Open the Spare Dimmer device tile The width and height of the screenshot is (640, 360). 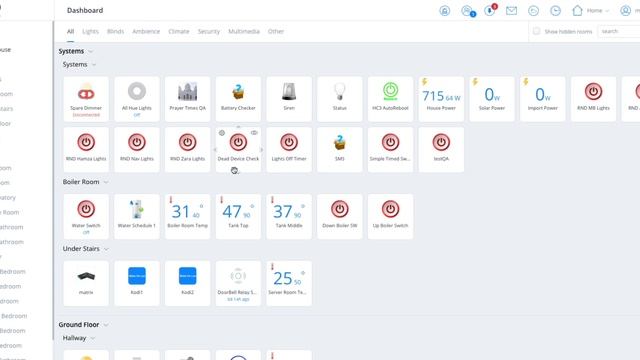click(x=86, y=99)
